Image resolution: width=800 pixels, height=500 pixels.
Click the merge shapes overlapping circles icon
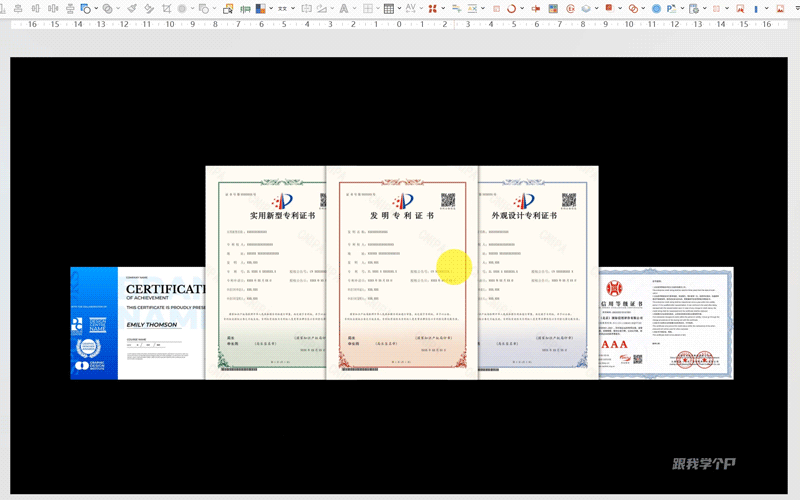tap(108, 9)
